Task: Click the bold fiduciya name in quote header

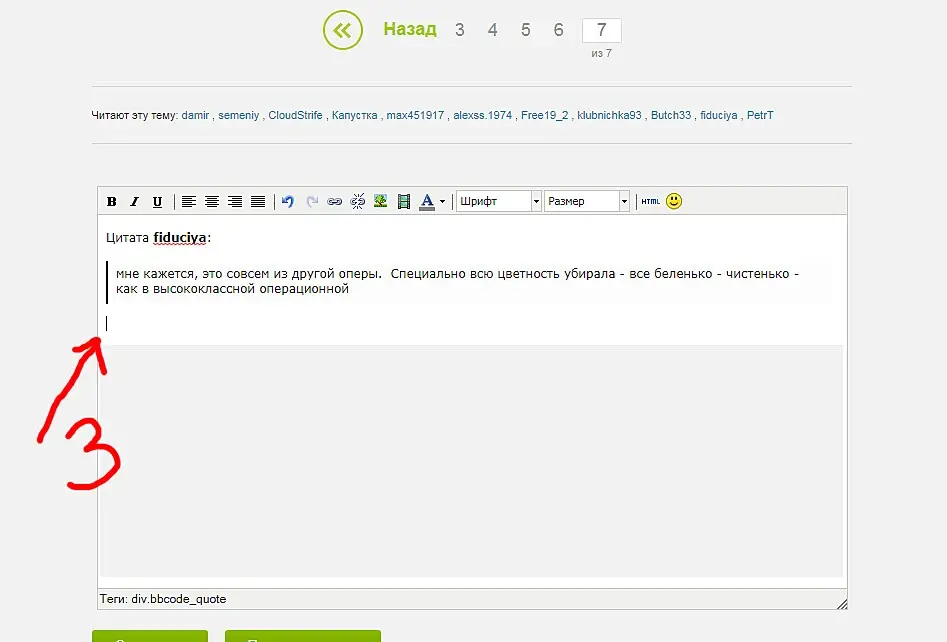Action: coord(179,238)
